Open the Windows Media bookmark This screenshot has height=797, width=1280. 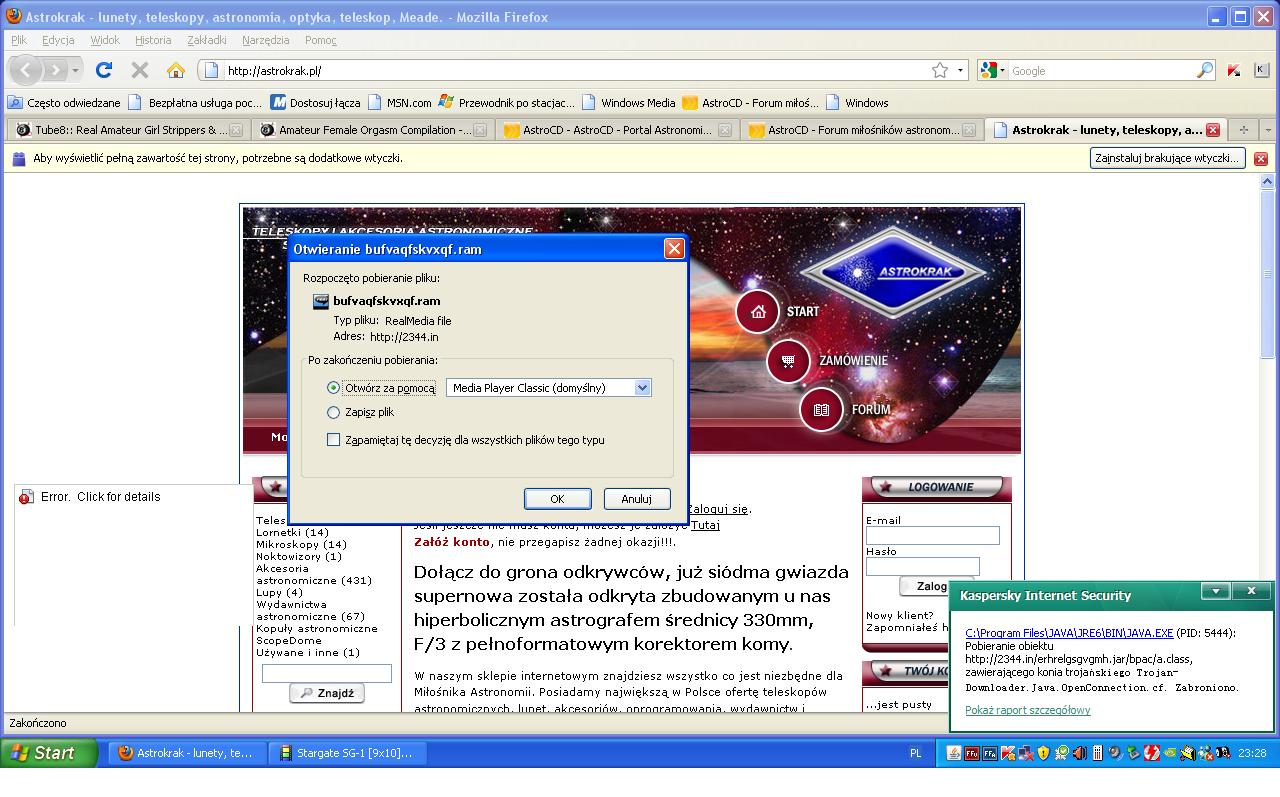tap(629, 102)
